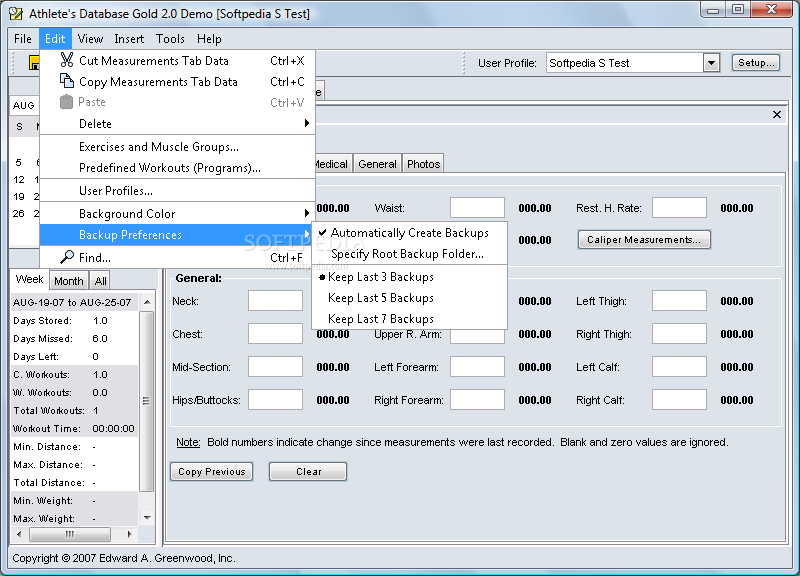The width and height of the screenshot is (800, 576).
Task: Click calendar day 26
Action: [19, 213]
